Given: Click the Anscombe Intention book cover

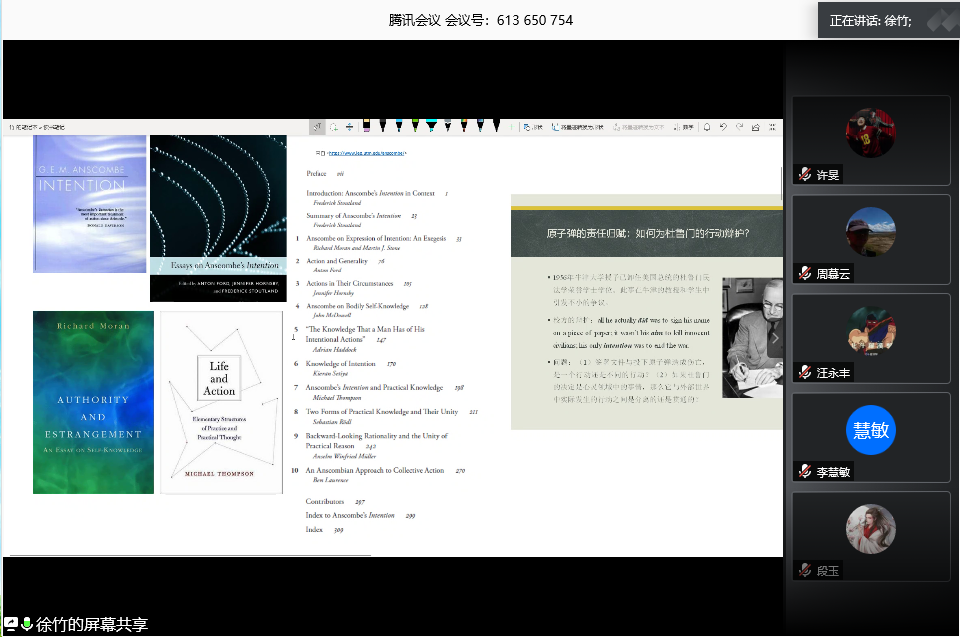Looking at the screenshot, I should 89,204.
